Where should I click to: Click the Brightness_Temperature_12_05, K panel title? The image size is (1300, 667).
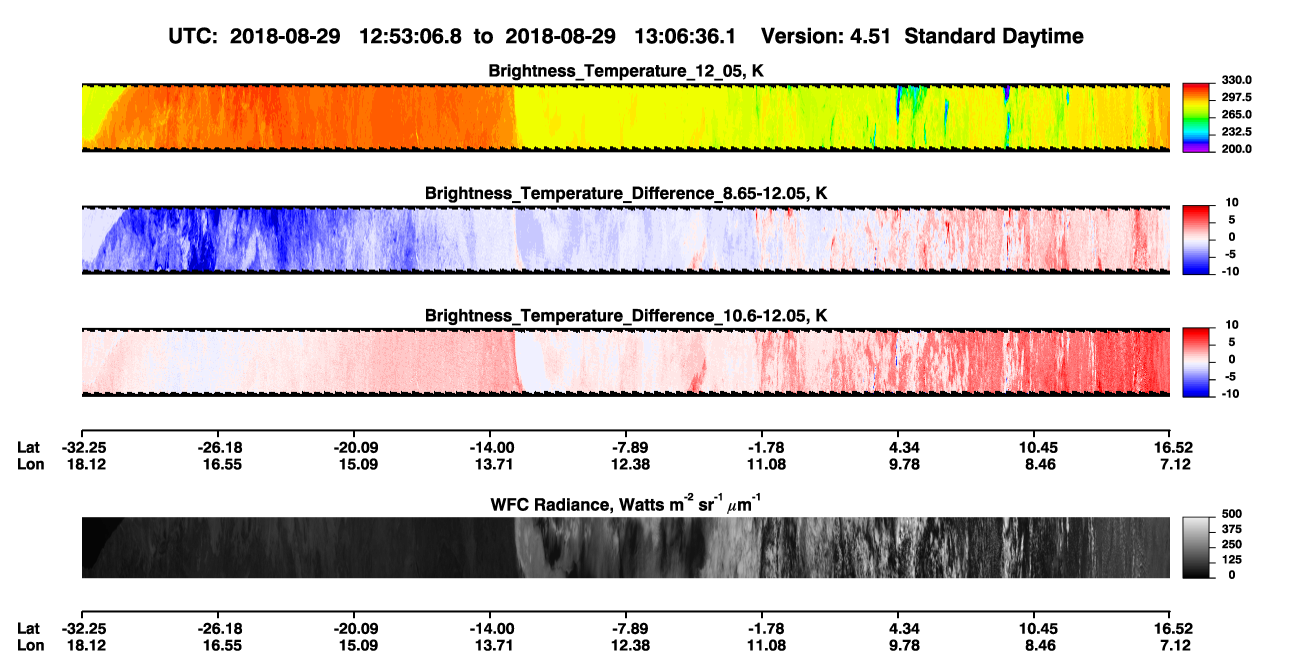(626, 70)
